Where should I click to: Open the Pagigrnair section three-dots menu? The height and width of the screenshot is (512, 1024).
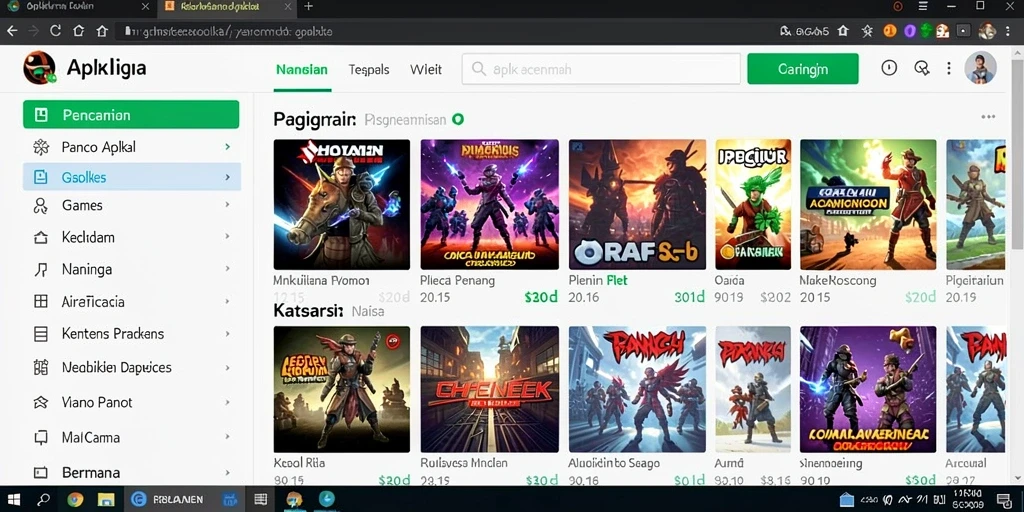[x=988, y=117]
